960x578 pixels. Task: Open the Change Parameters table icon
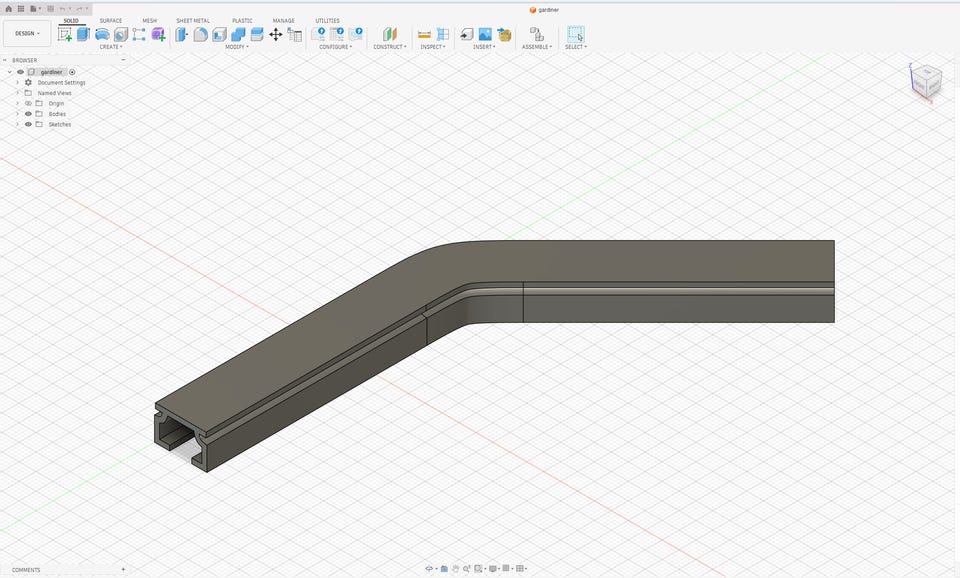pyautogui.click(x=294, y=34)
